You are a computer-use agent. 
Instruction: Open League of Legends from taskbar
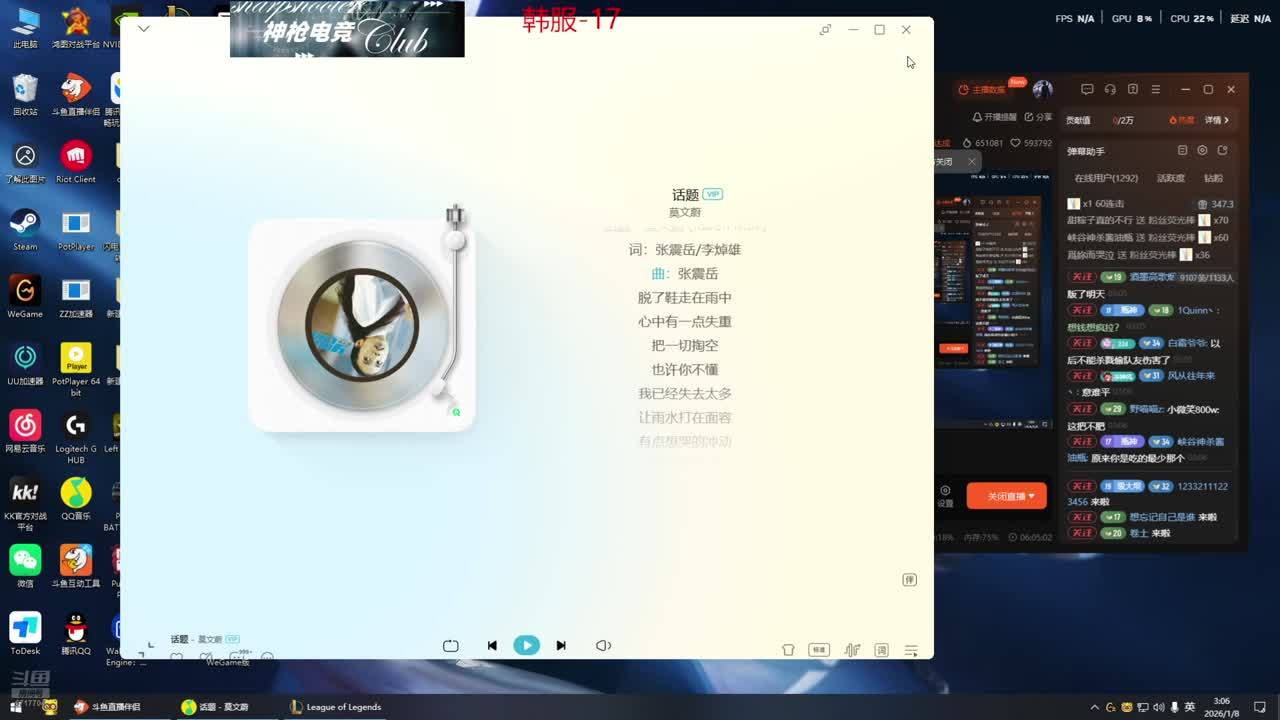(335, 707)
